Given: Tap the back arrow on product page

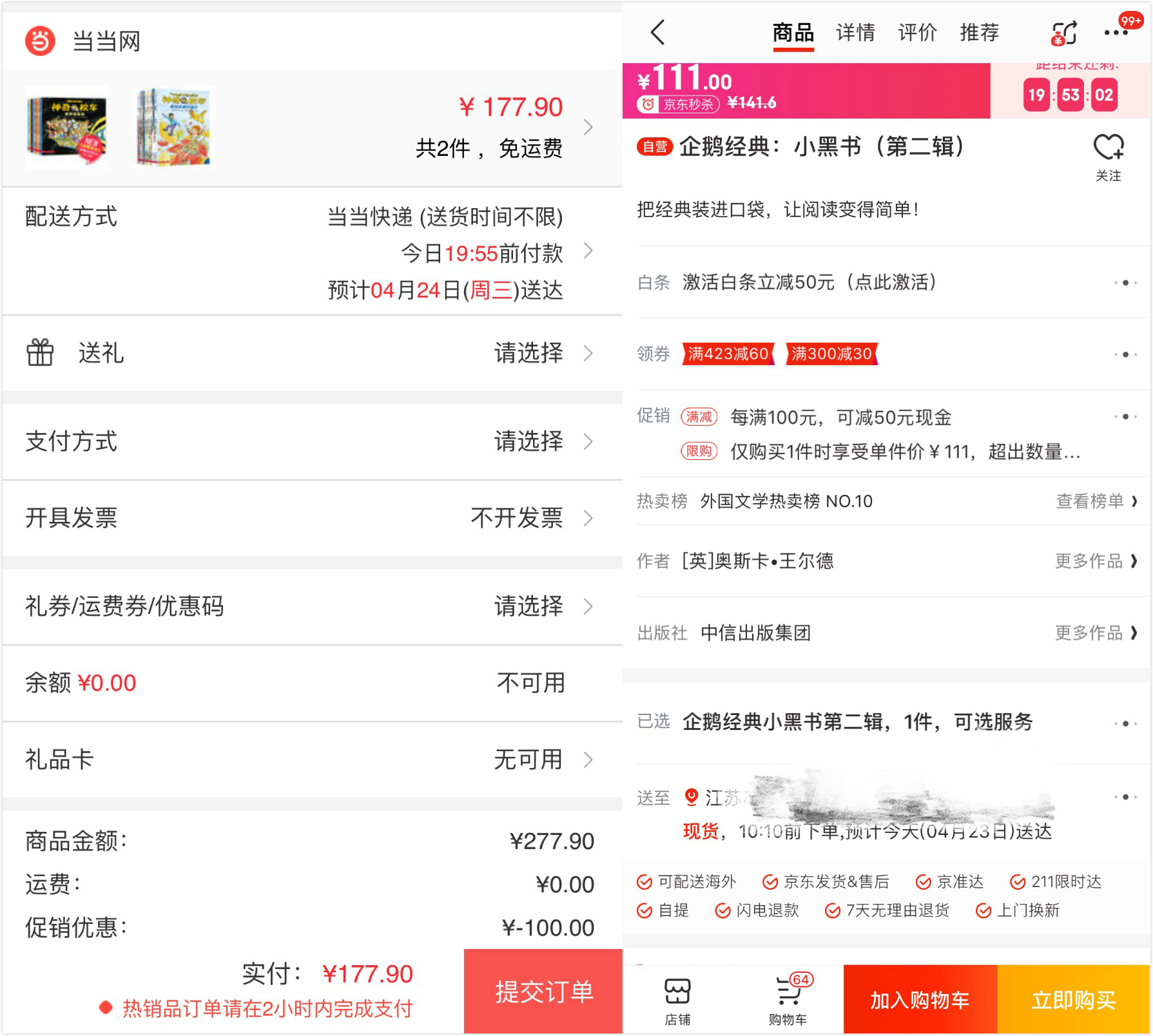Looking at the screenshot, I should click(657, 32).
